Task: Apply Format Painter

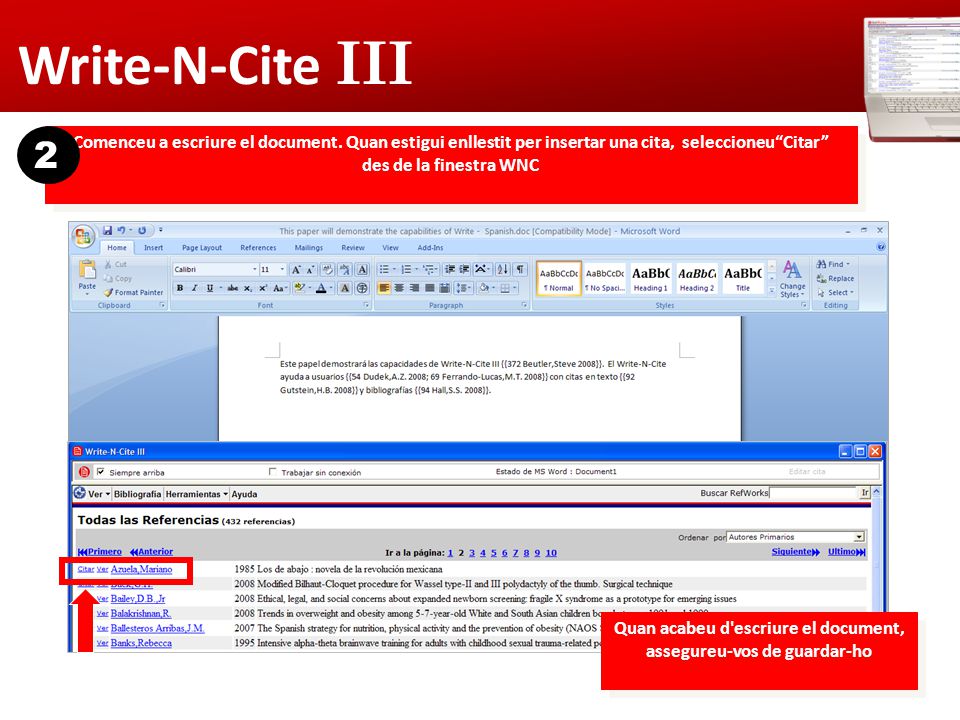Action: 133,293
